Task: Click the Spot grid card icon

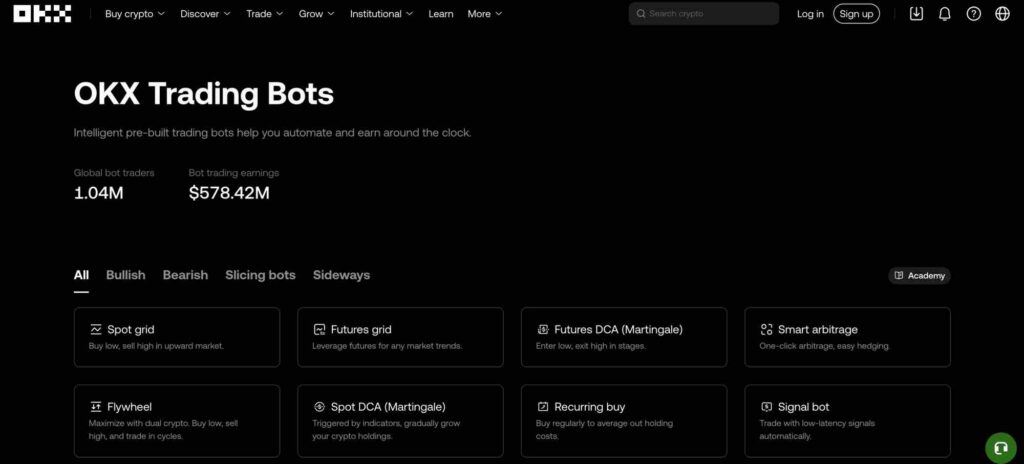Action: pos(96,329)
